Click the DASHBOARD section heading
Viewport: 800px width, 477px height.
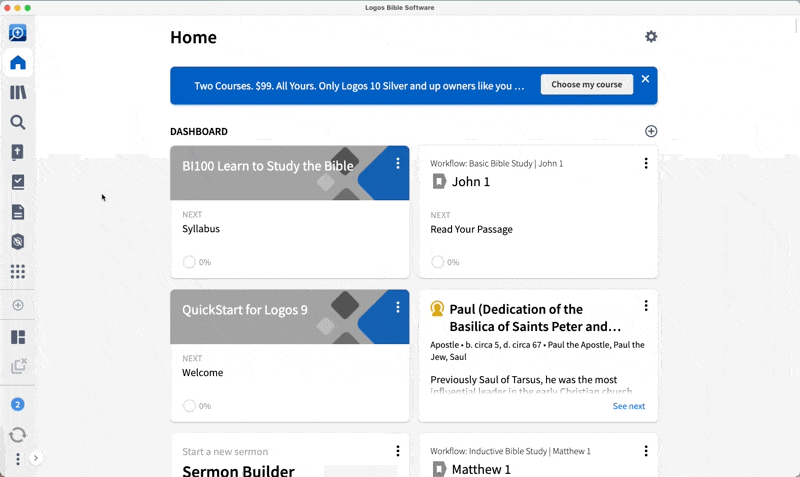click(x=199, y=132)
